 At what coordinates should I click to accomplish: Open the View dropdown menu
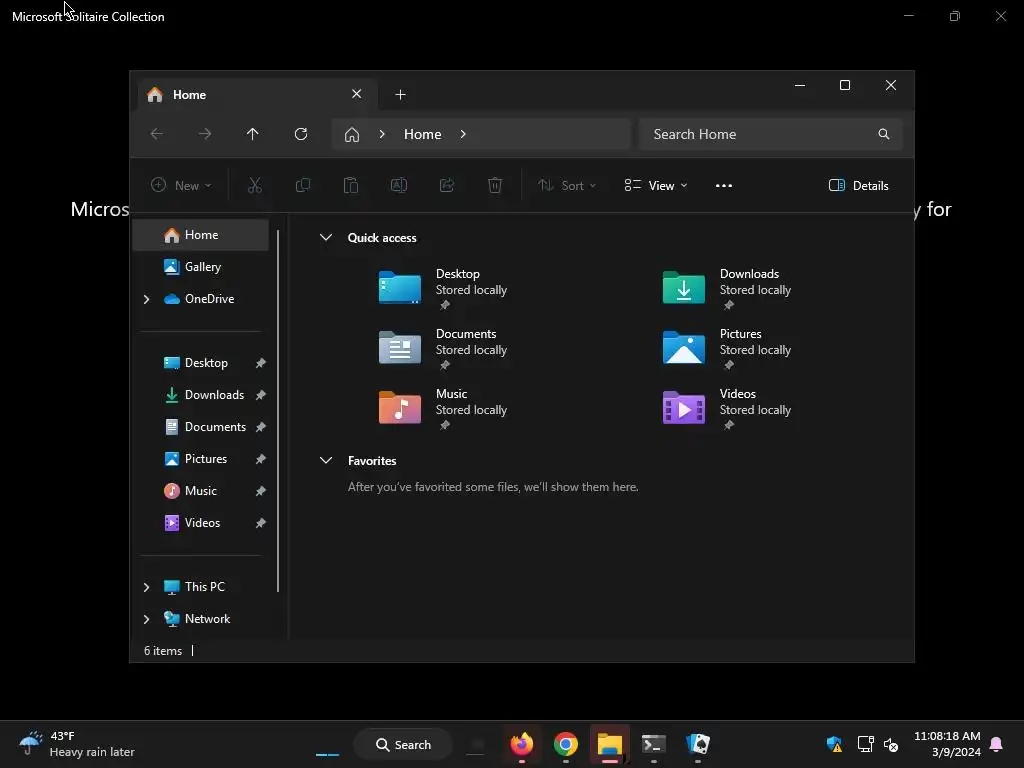pyautogui.click(x=656, y=185)
